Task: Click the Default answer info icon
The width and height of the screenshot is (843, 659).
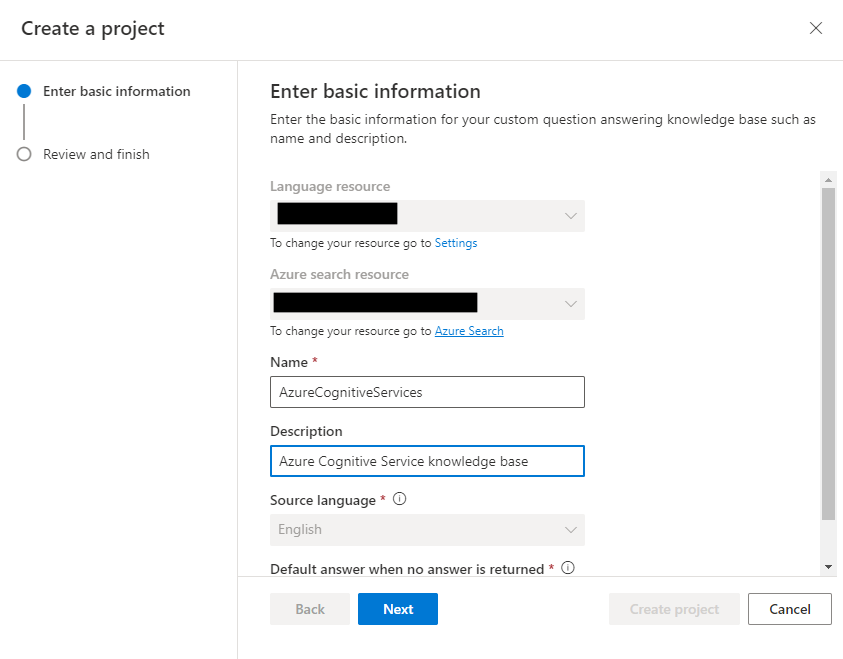Action: (x=568, y=568)
